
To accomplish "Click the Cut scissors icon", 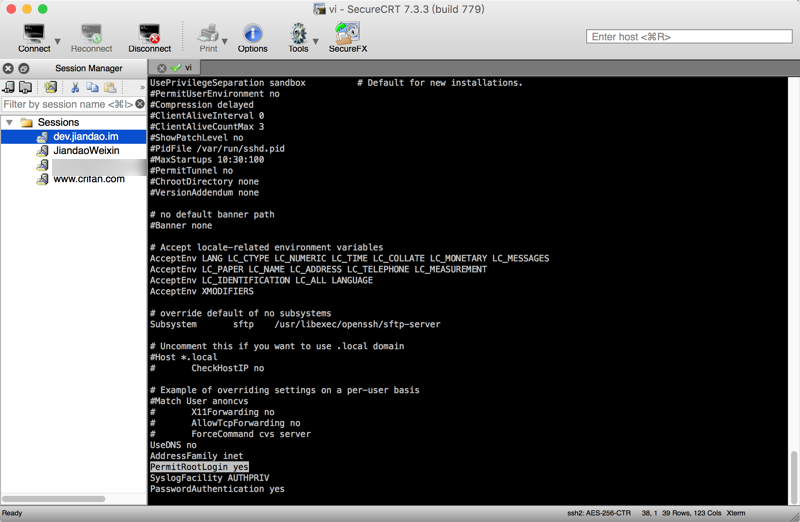I will [x=75, y=87].
